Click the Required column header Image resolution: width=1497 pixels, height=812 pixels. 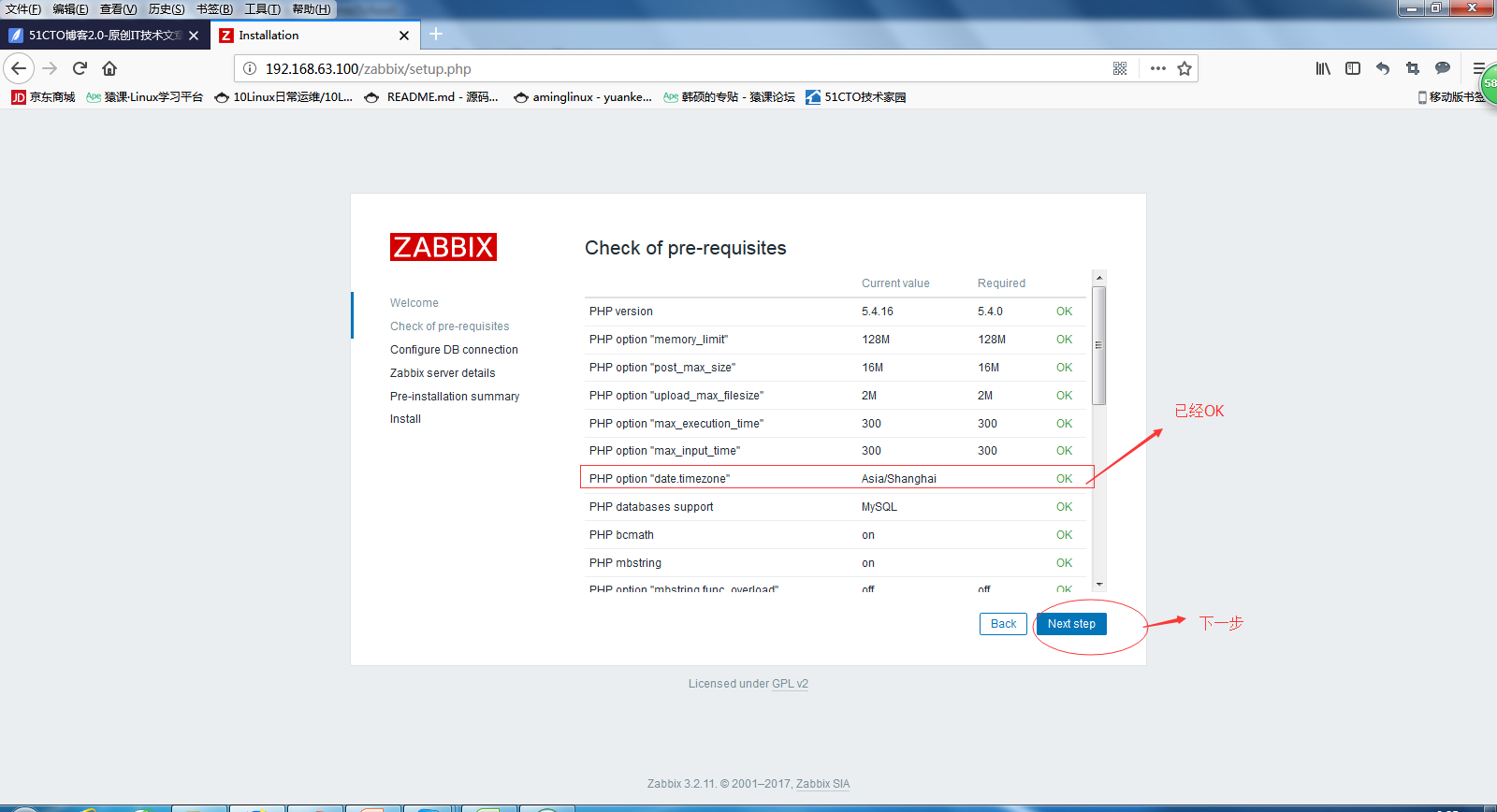1001,283
